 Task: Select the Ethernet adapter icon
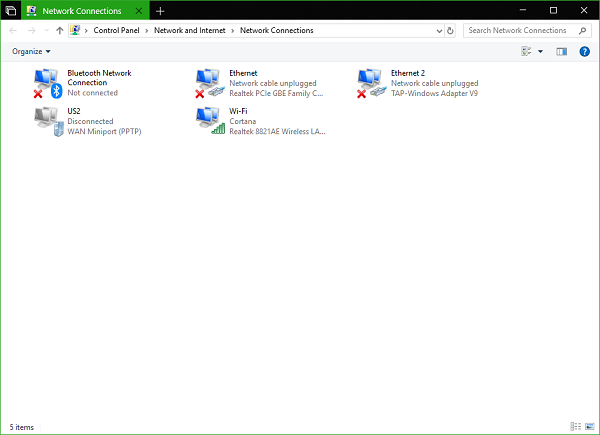tap(210, 83)
